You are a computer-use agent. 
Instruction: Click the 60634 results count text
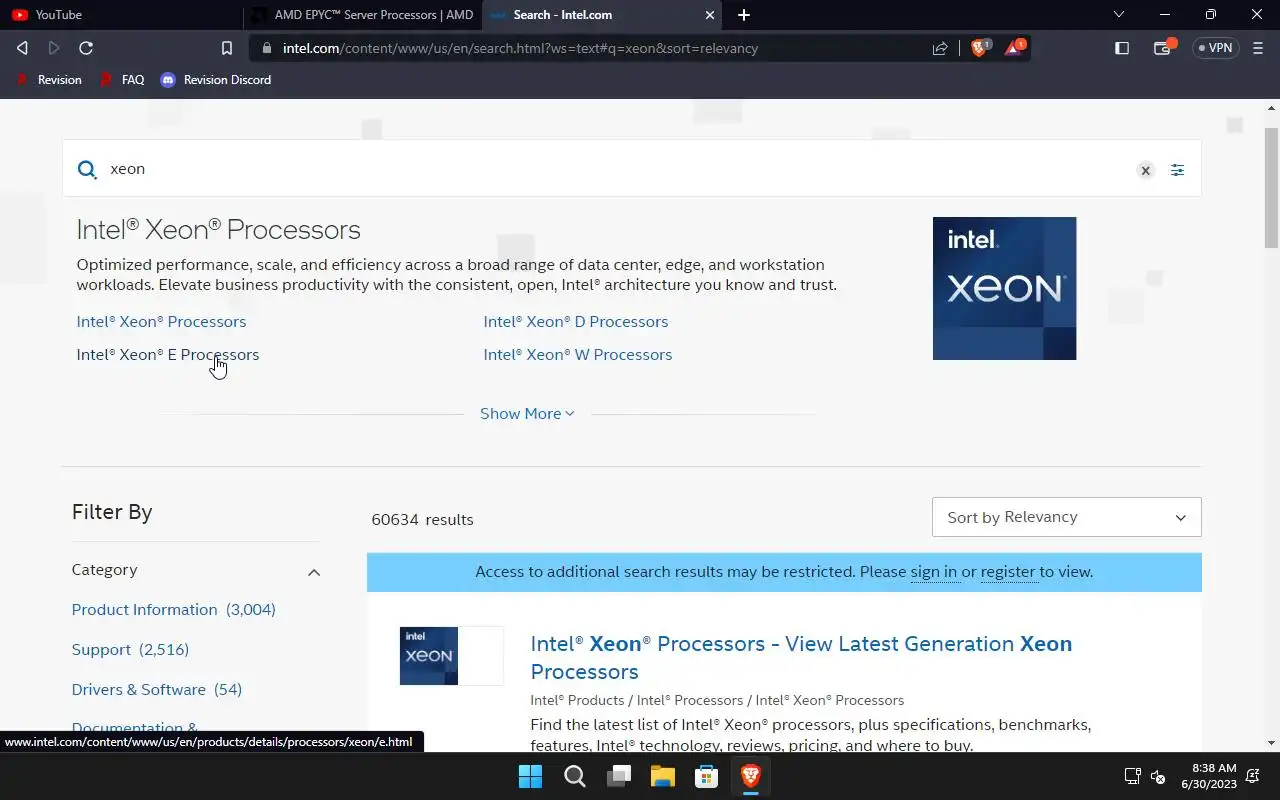(x=422, y=520)
